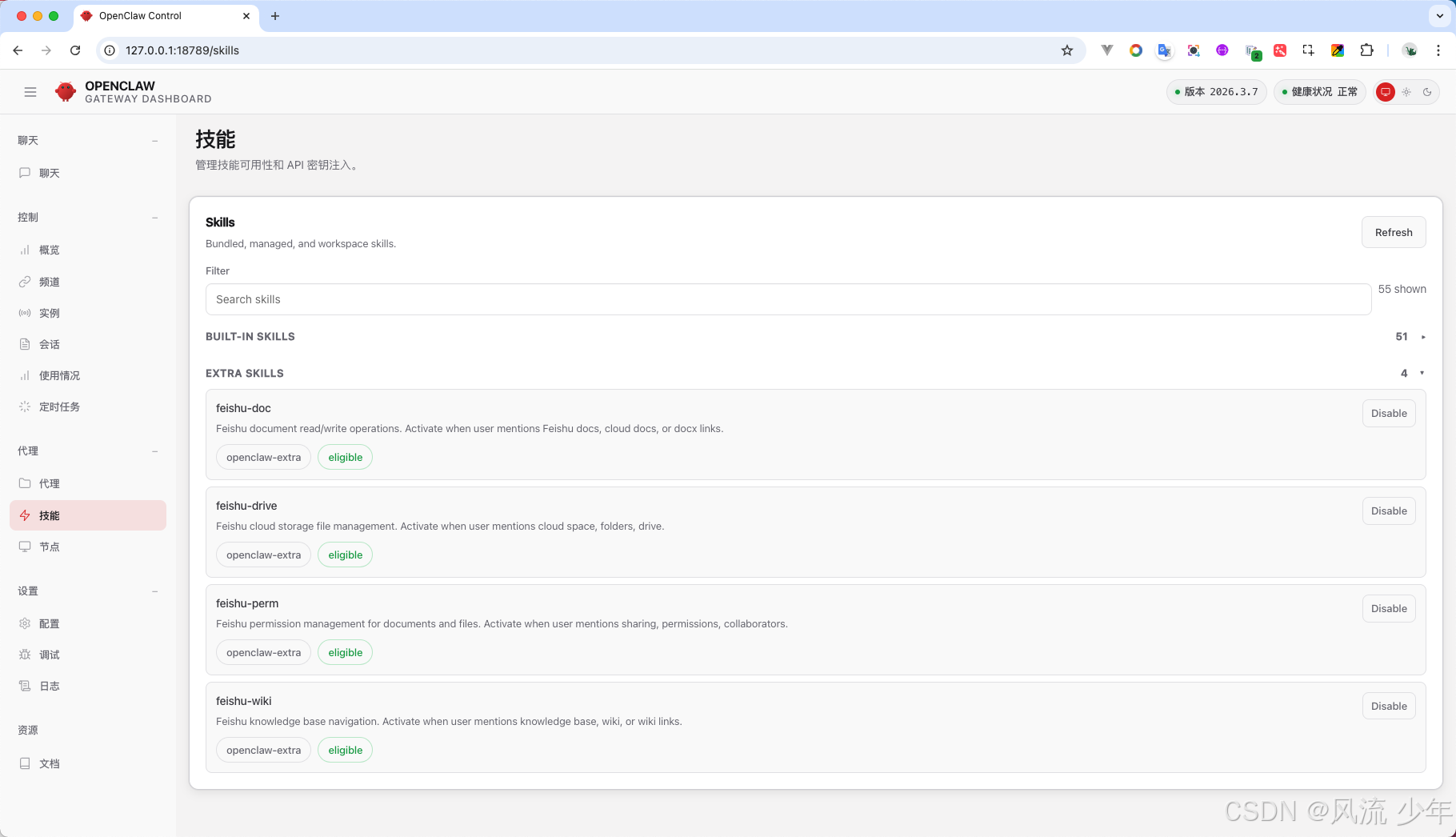Open the browser Extensions puzzle icon
This screenshot has height=837, width=1456.
1366,50
